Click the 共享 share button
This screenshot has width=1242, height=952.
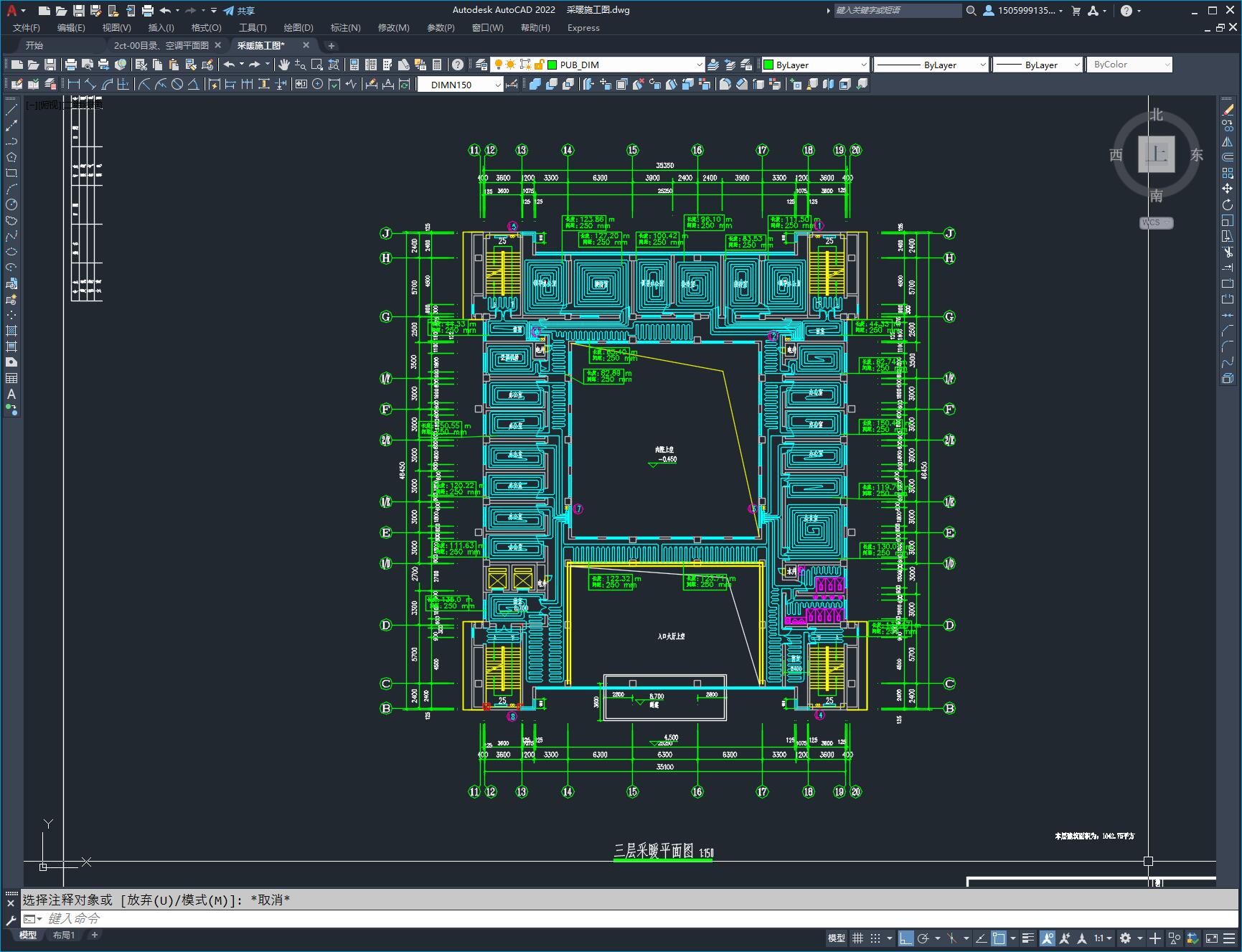pos(239,11)
